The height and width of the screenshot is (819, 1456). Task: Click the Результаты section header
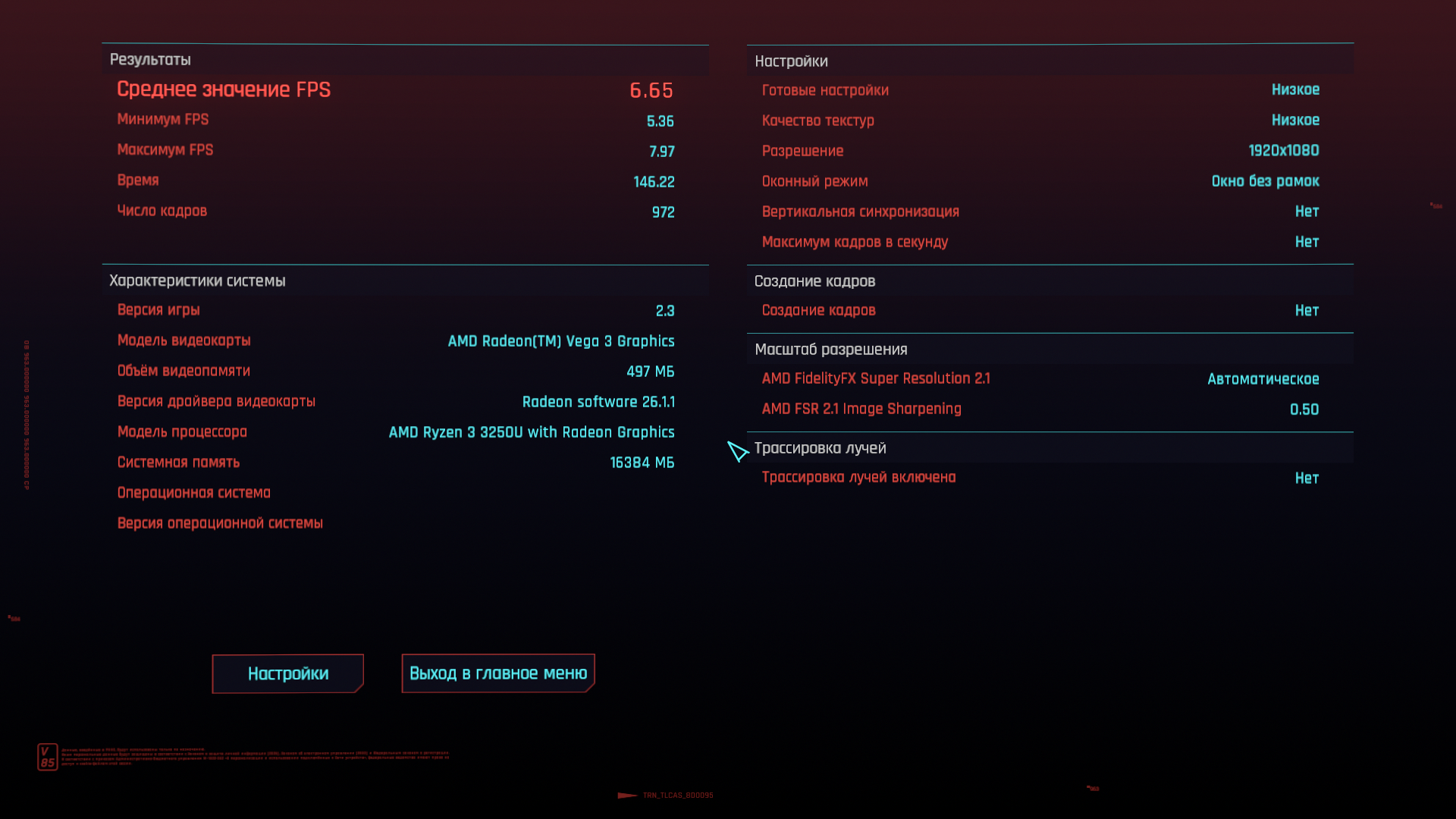coord(150,60)
